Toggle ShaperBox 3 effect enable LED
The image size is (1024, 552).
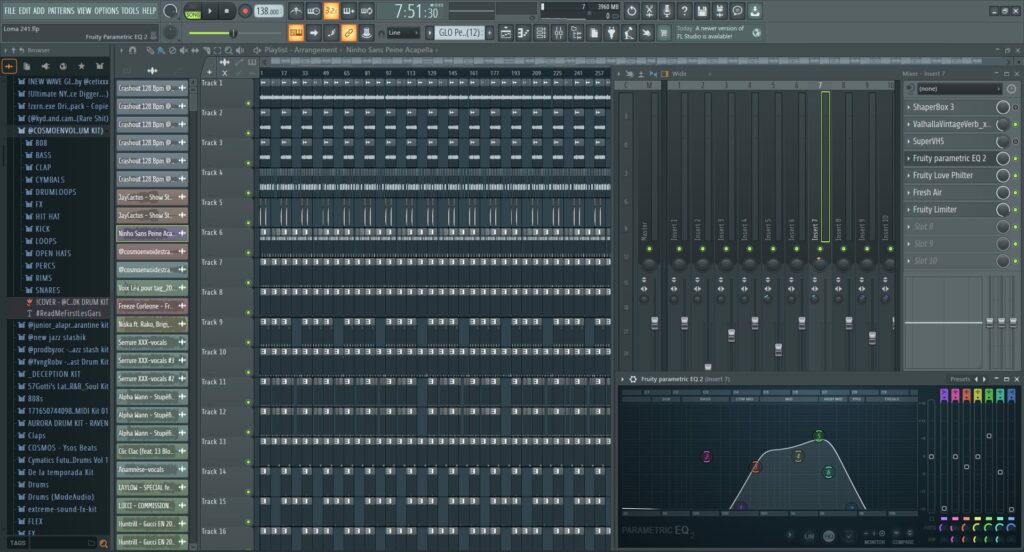(x=1015, y=107)
